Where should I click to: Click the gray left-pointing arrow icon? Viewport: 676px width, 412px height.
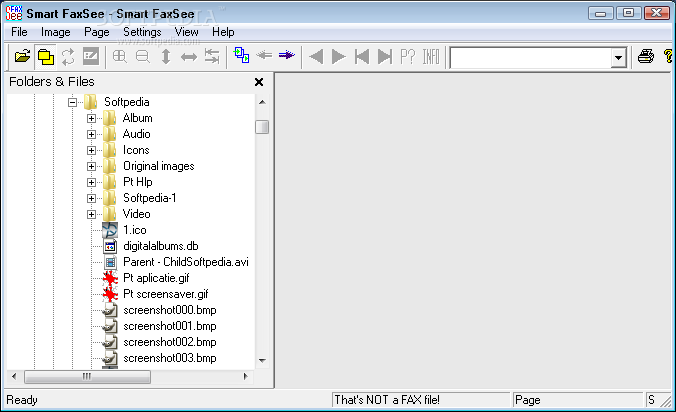(x=264, y=55)
